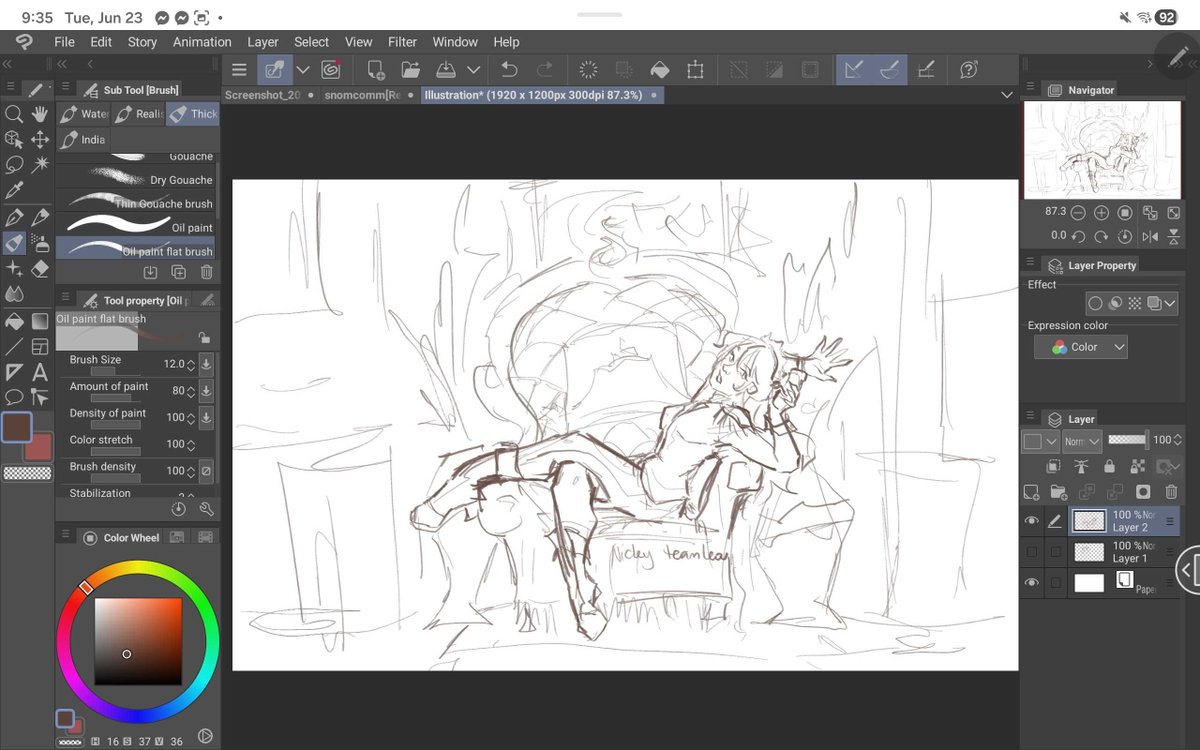Select the Pencil tool
Image resolution: width=1200 pixels, height=750 pixels.
point(40,217)
